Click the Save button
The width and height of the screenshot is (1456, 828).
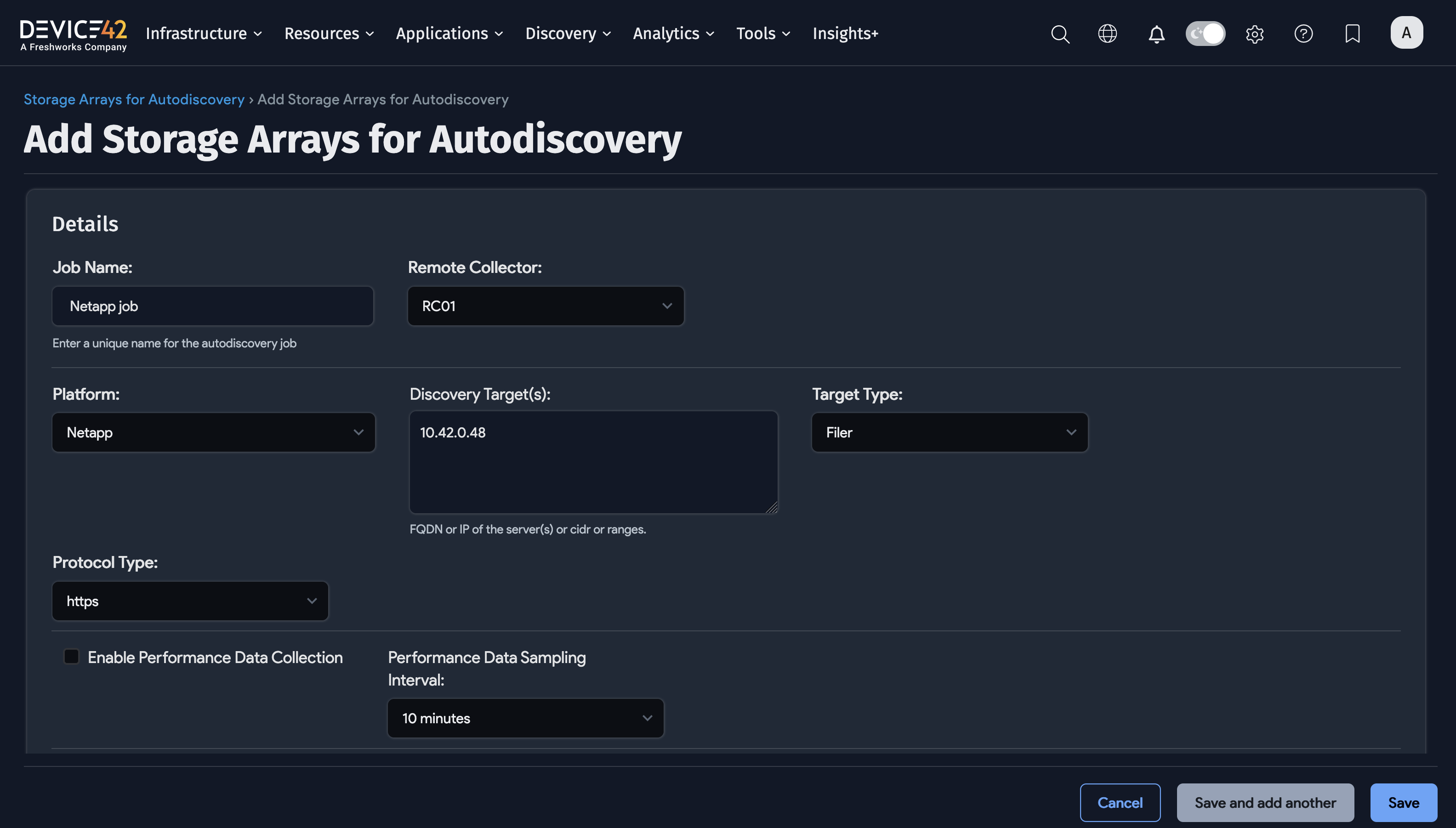pos(1403,802)
